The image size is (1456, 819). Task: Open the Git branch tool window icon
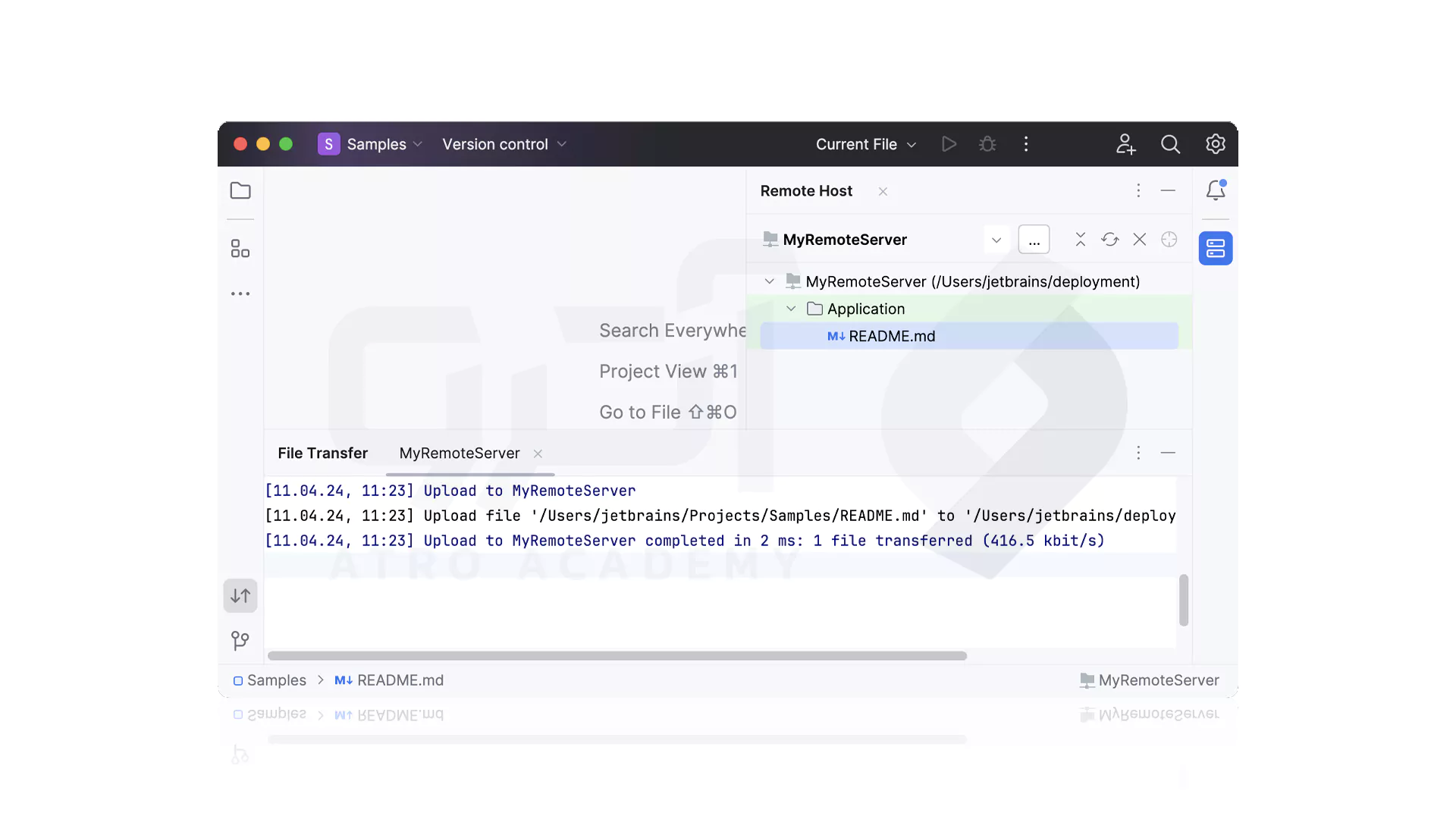(240, 641)
